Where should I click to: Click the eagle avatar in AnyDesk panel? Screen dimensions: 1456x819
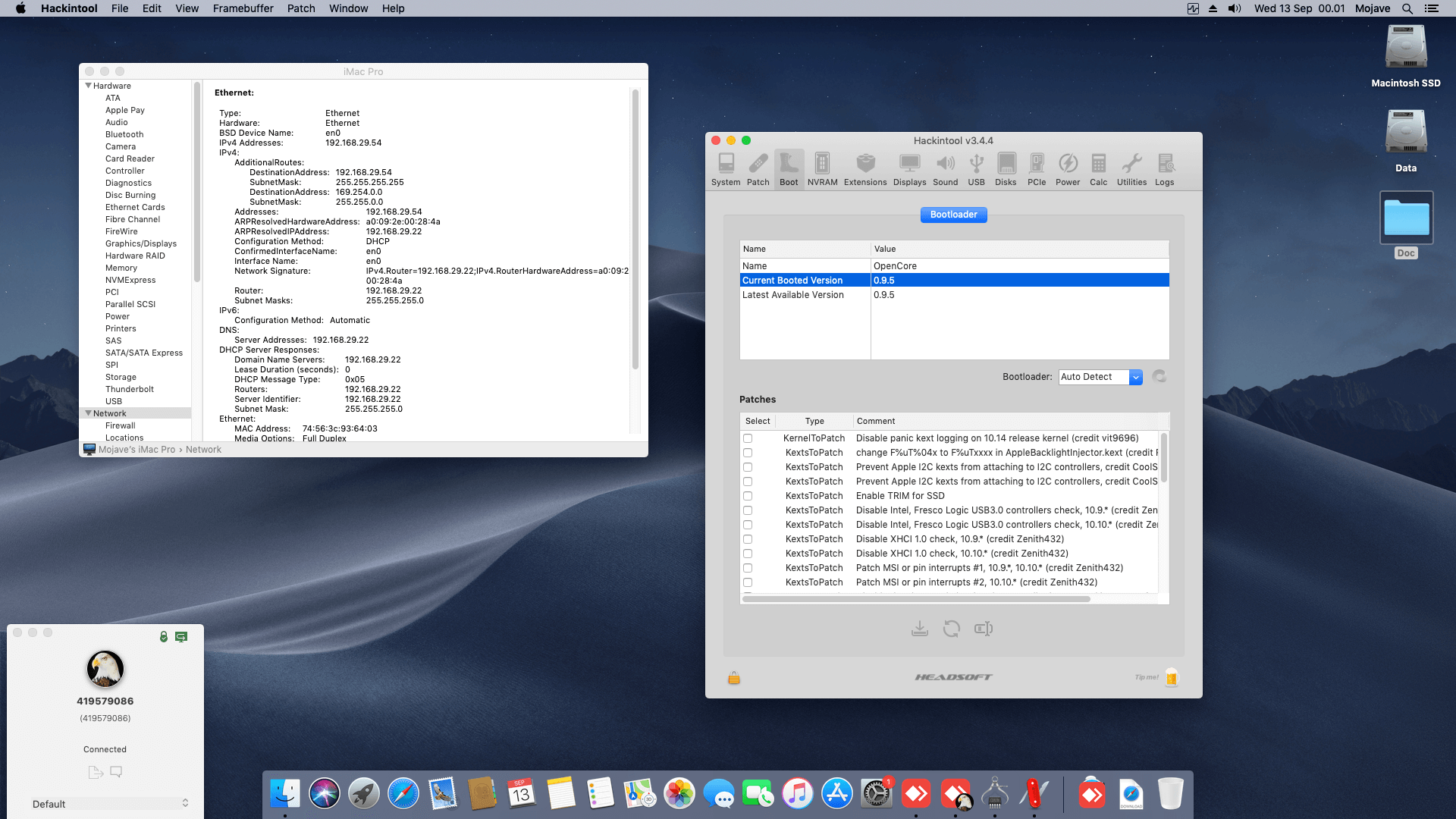105,669
